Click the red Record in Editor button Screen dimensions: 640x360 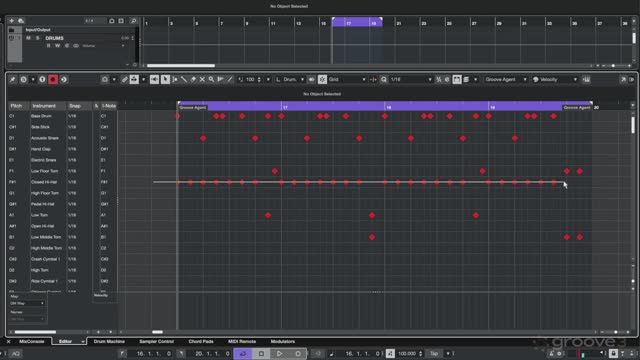(53, 79)
